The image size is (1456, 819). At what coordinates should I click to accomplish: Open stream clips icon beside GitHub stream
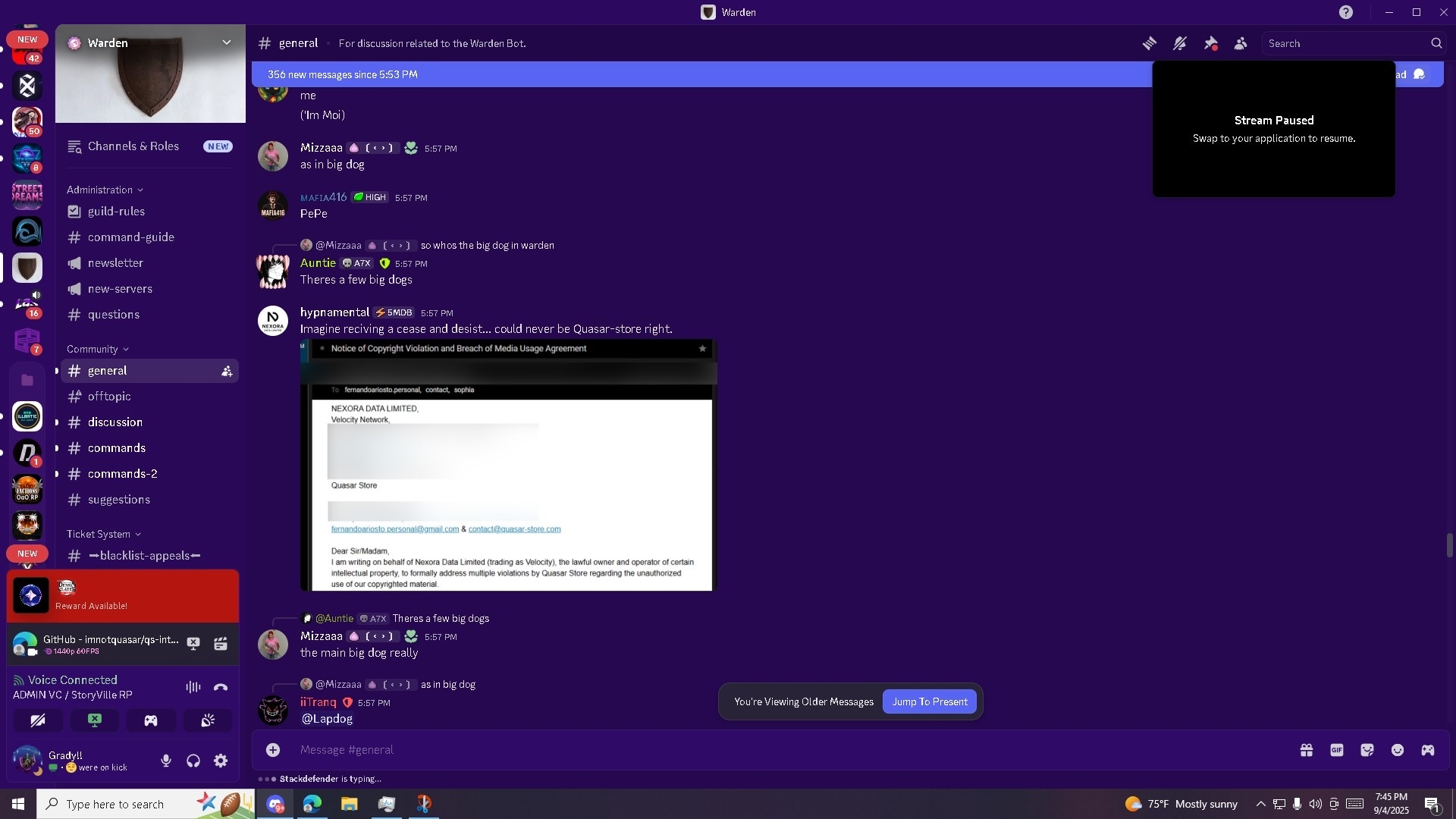[221, 644]
